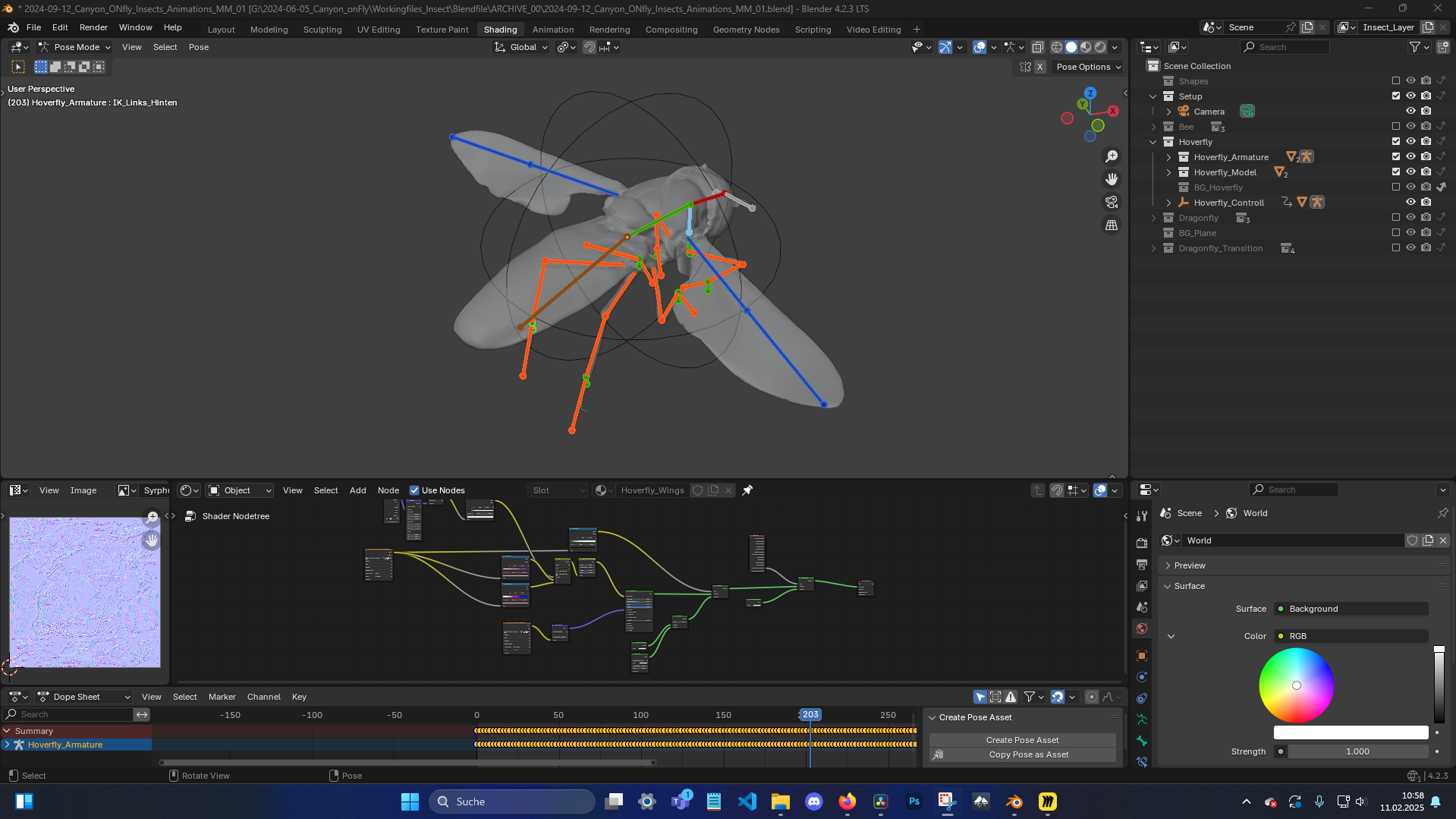Expand the Dragonfly_Transition collection

[x=1153, y=248]
